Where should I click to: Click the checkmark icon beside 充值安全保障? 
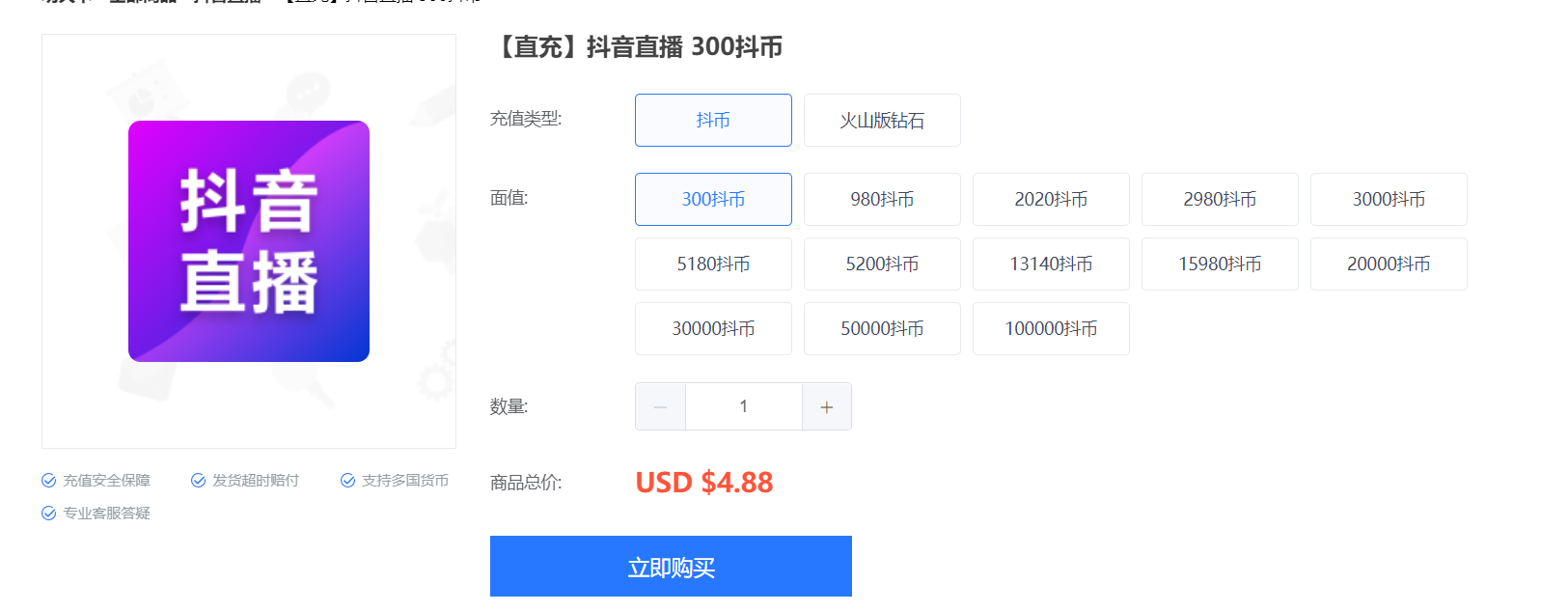(48, 480)
